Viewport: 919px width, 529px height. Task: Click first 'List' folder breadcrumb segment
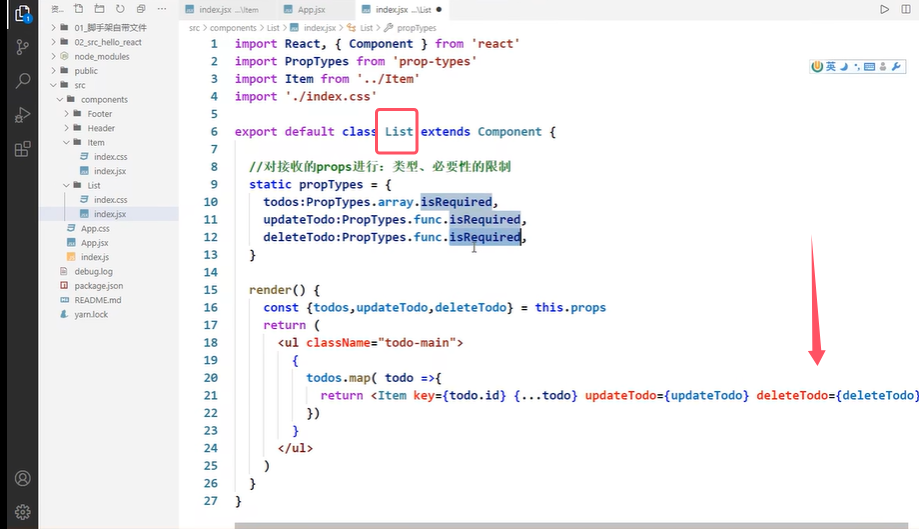pyautogui.click(x=273, y=28)
